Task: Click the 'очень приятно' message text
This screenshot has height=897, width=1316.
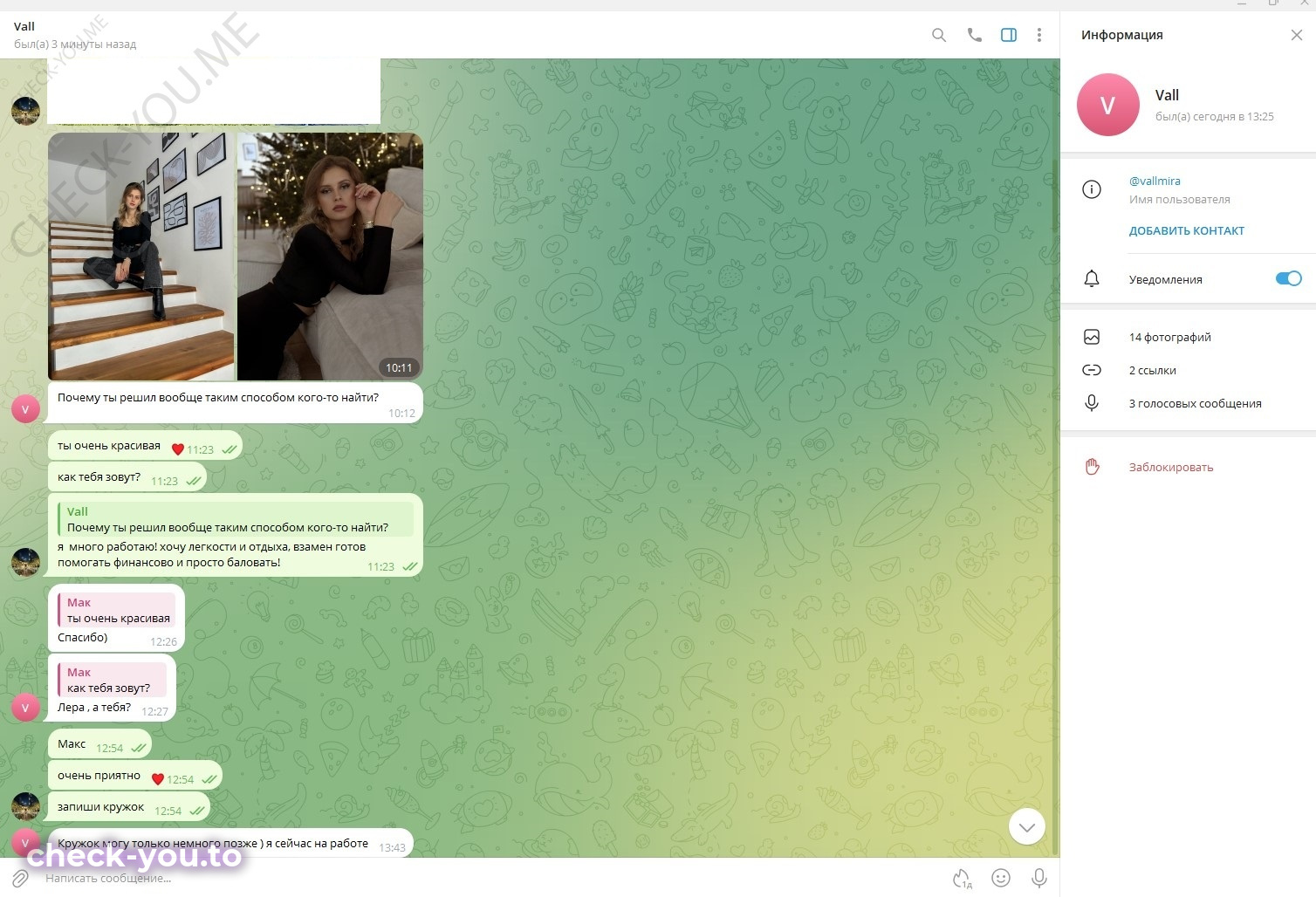Action: (99, 775)
